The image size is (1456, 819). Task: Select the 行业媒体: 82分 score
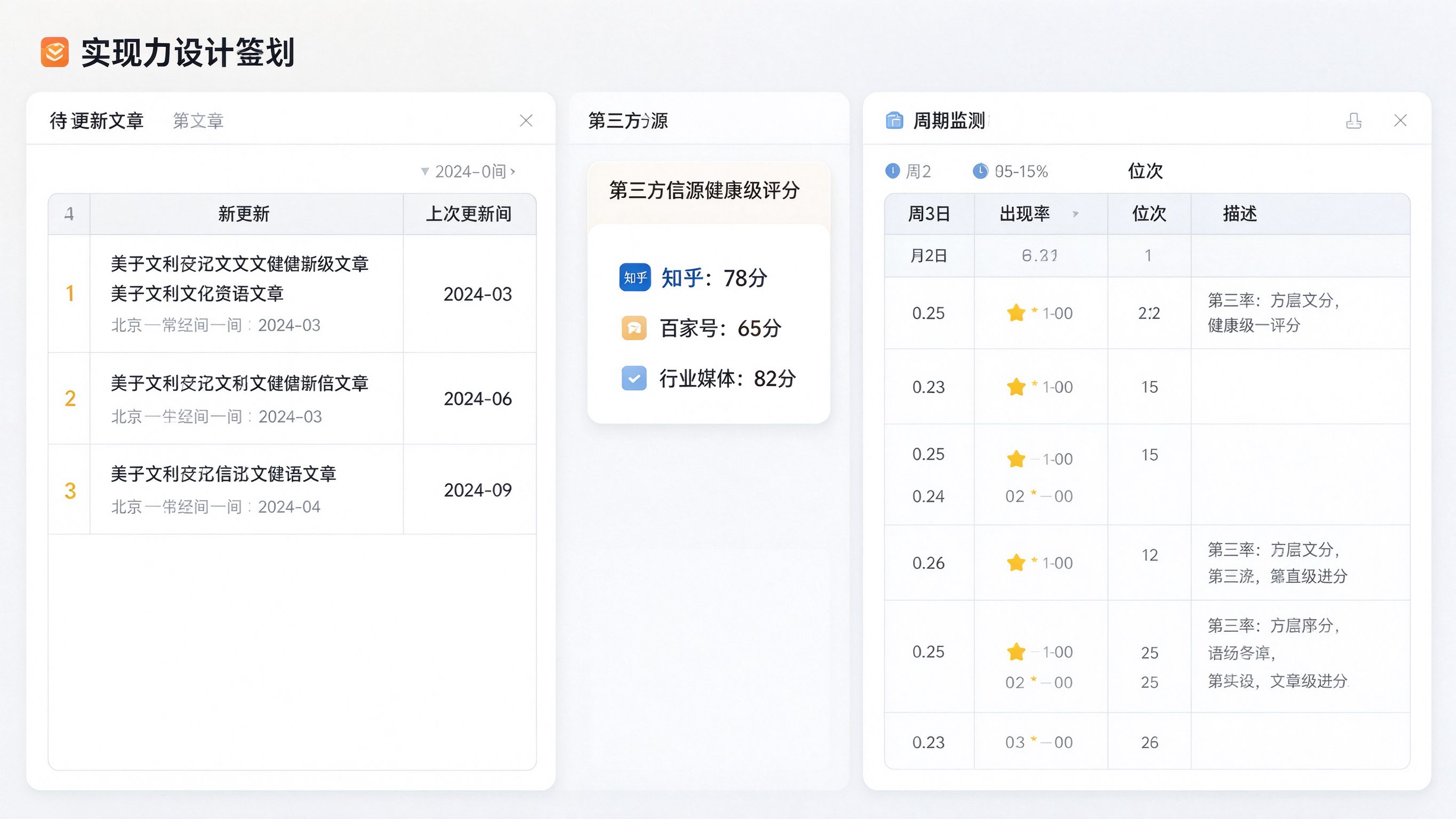tap(727, 378)
